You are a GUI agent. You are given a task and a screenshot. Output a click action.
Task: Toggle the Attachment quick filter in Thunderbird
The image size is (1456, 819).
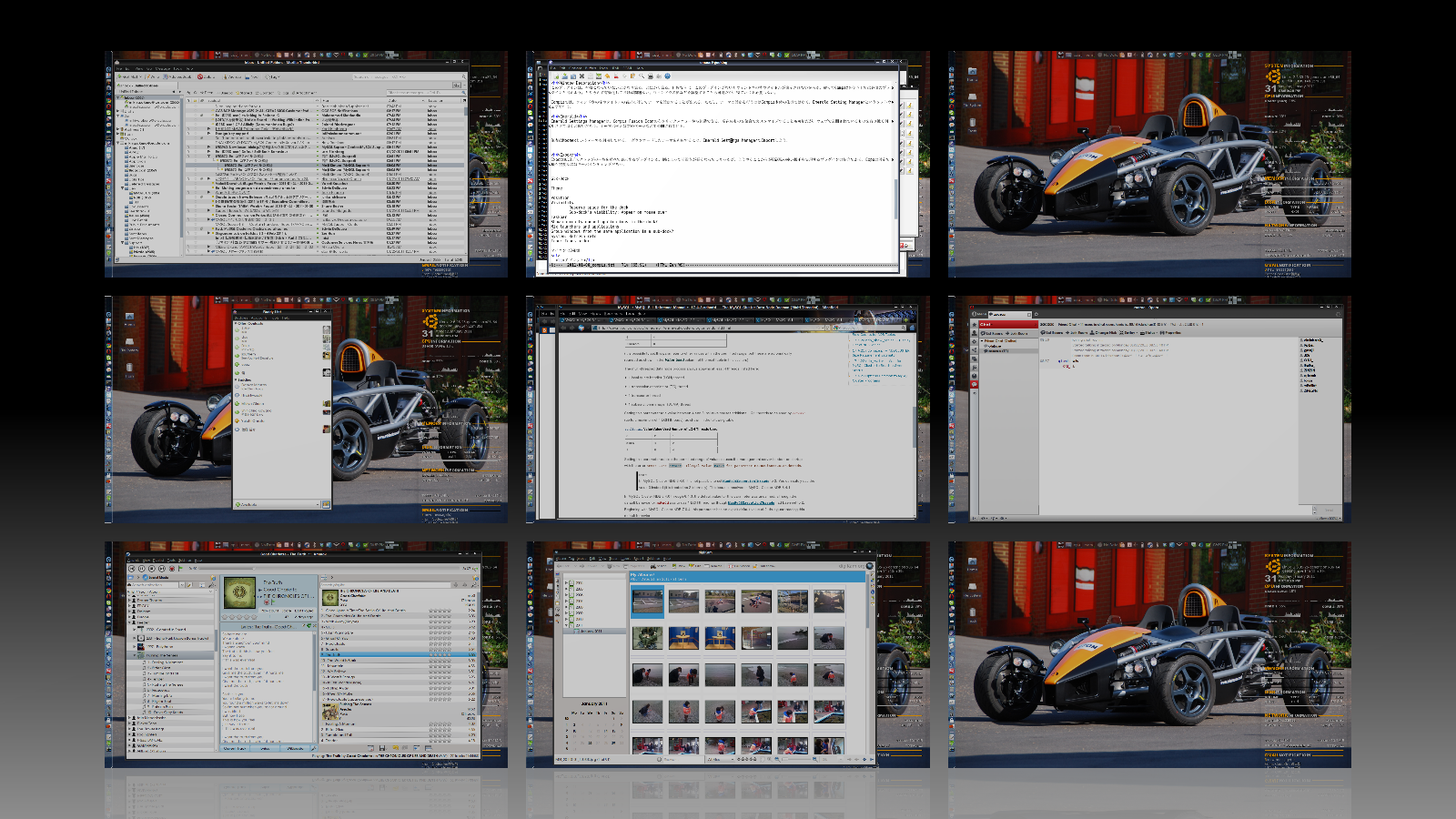point(302,92)
